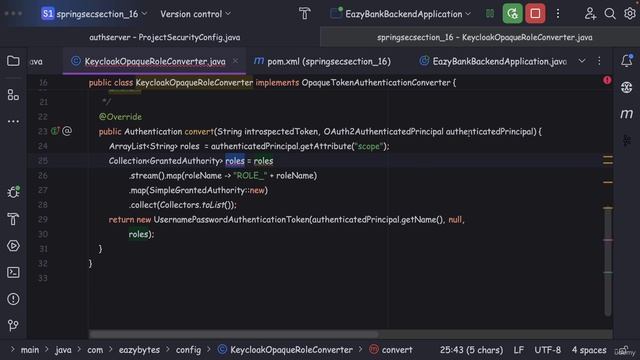Click line number 30 in the gutter
Image resolution: width=640 pixels, height=360 pixels.
pos(42,234)
